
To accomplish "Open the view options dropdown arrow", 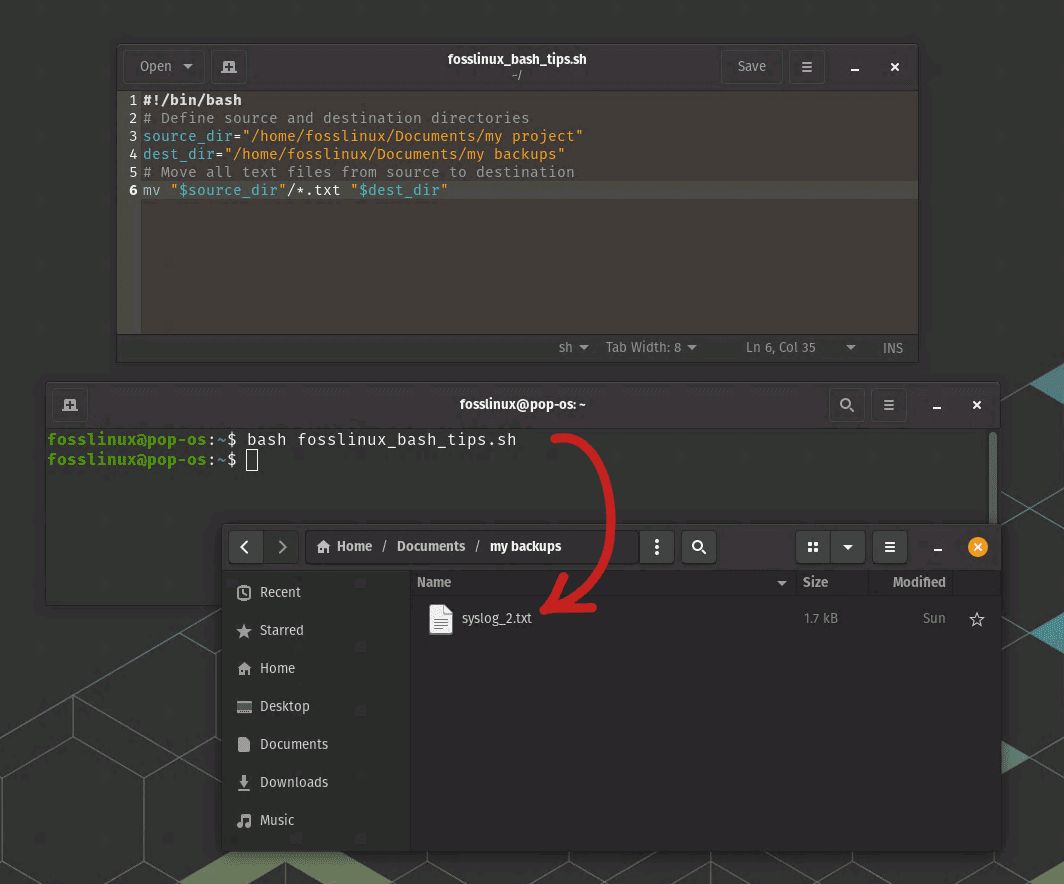I will [x=848, y=547].
